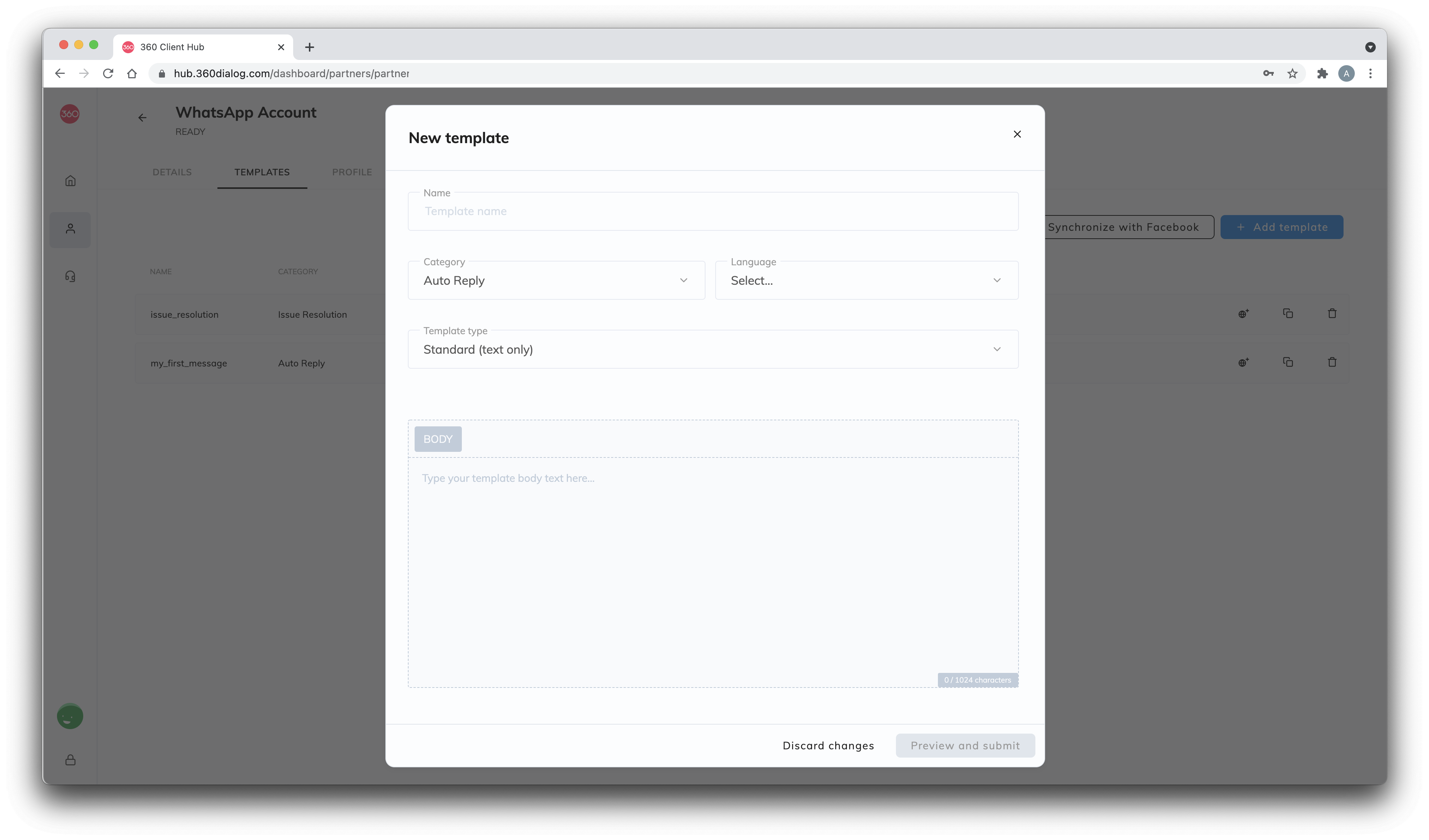Click the address bar URL

point(291,74)
